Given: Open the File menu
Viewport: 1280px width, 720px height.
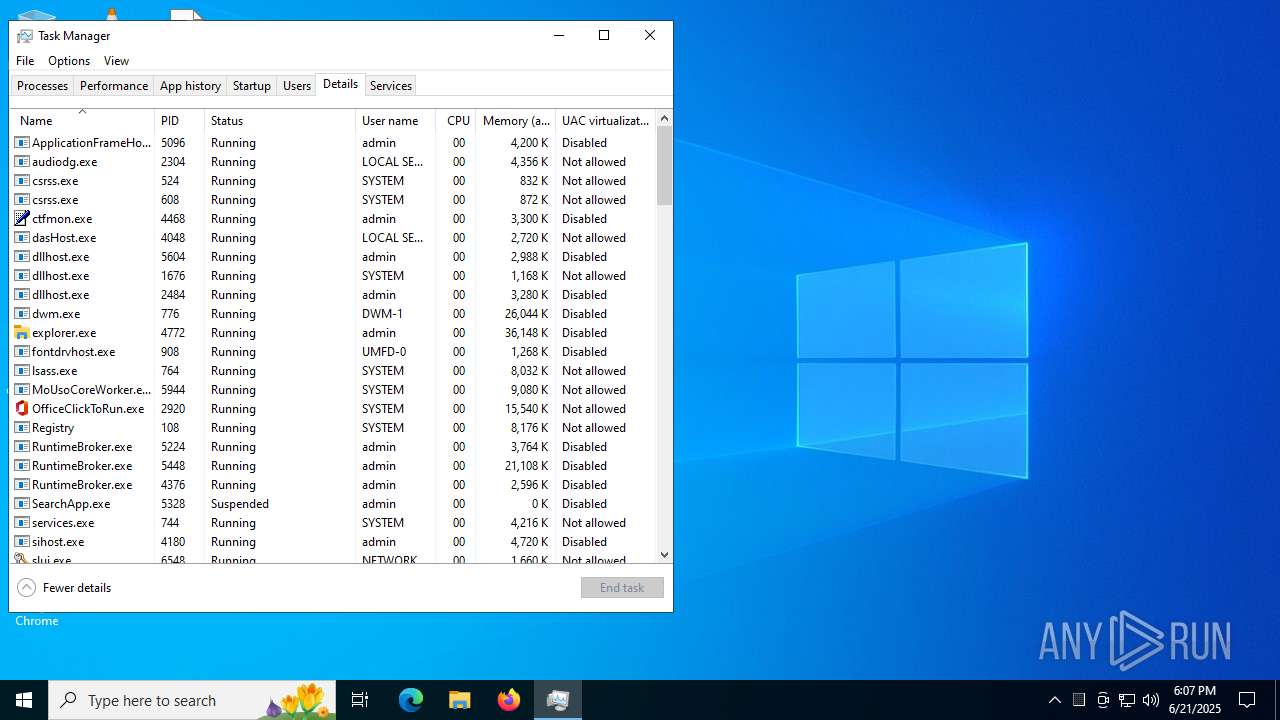Looking at the screenshot, I should (25, 61).
